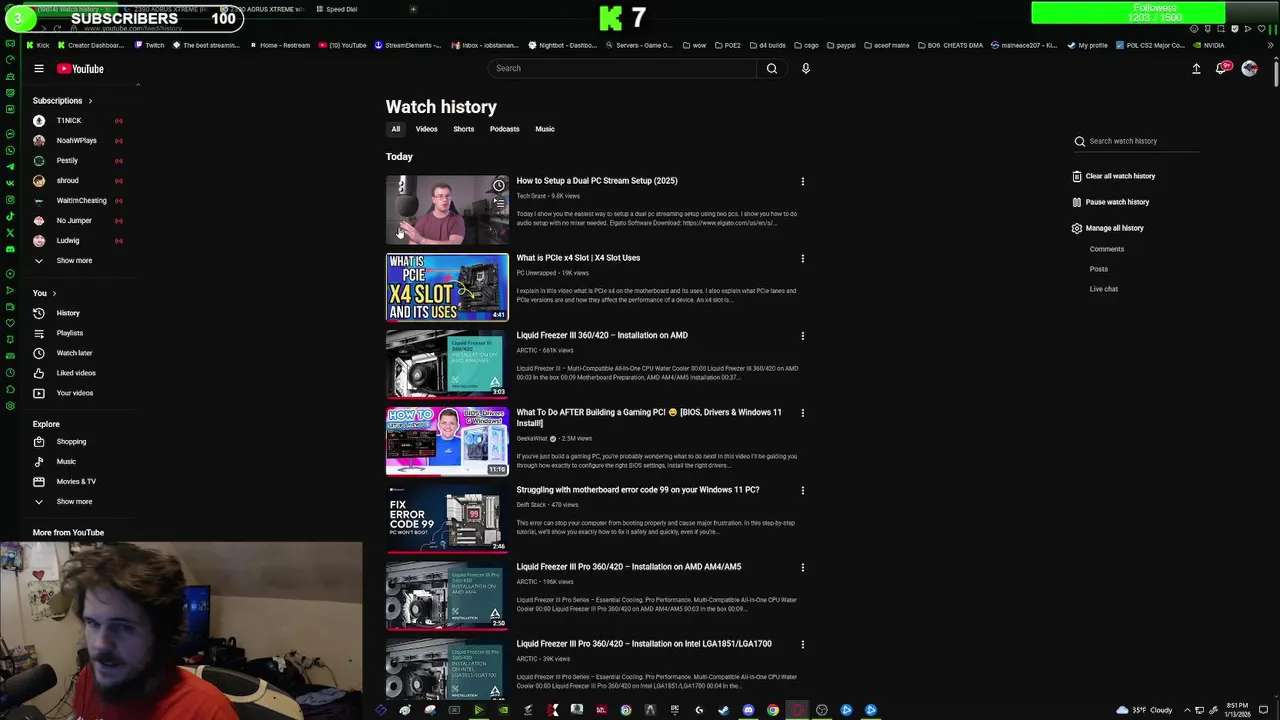The image size is (1280, 720).
Task: Open the You section chevron
Action: 54,293
